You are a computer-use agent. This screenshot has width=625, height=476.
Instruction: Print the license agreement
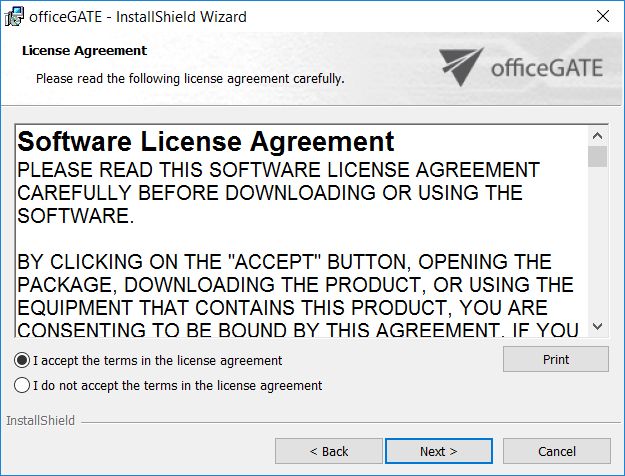556,360
